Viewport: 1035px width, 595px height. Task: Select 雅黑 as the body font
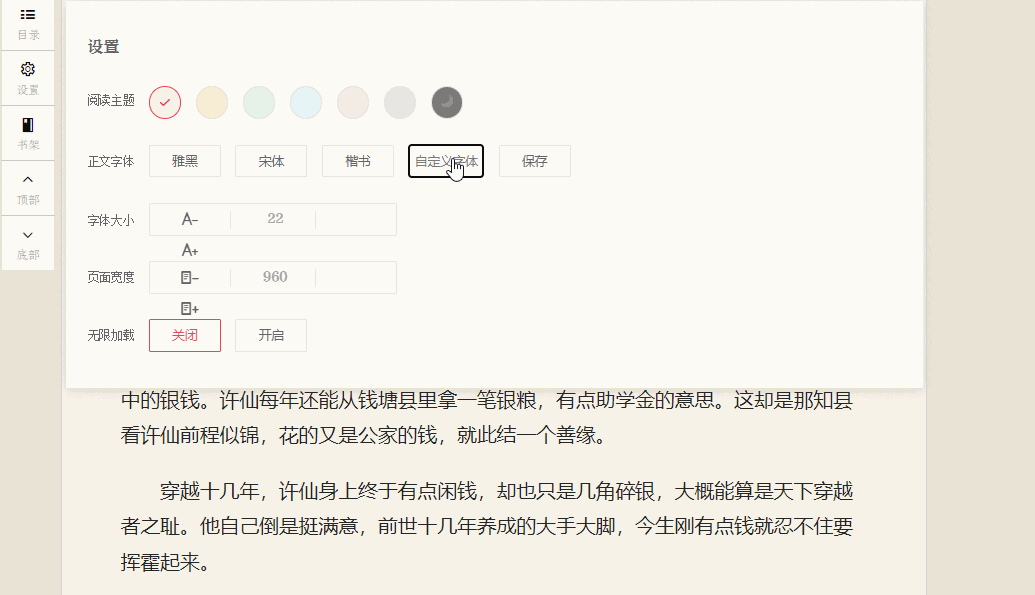(x=184, y=160)
